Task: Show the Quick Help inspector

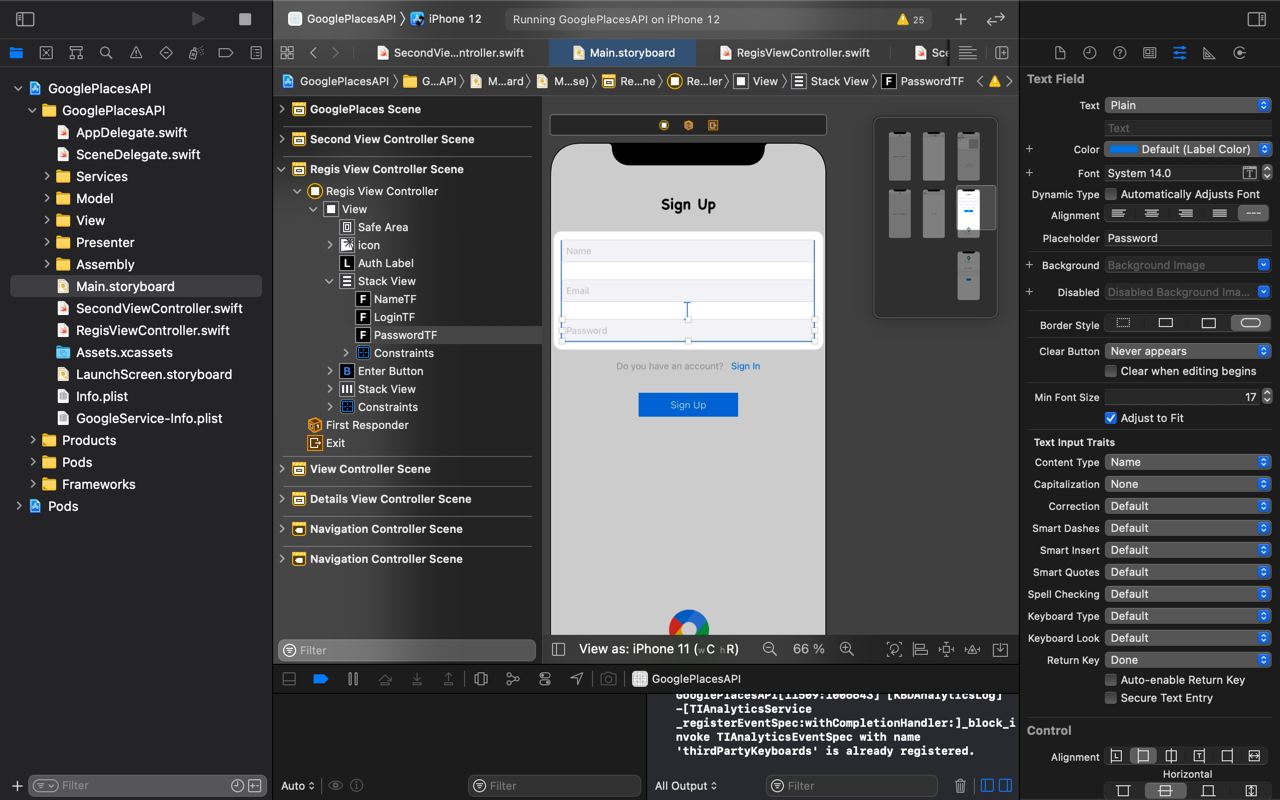Action: [x=1120, y=53]
